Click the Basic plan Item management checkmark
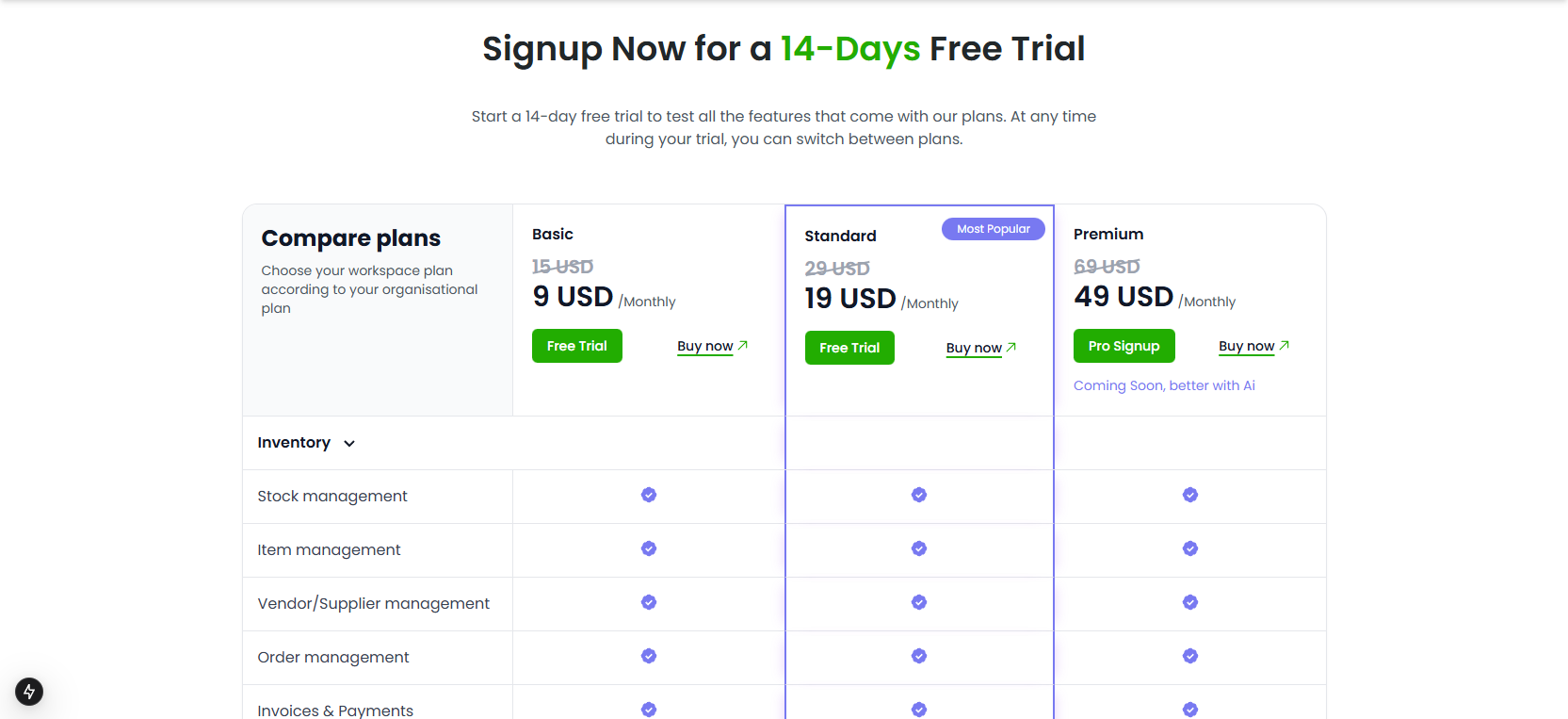Viewport: 1568px width, 719px height. pyautogui.click(x=649, y=548)
